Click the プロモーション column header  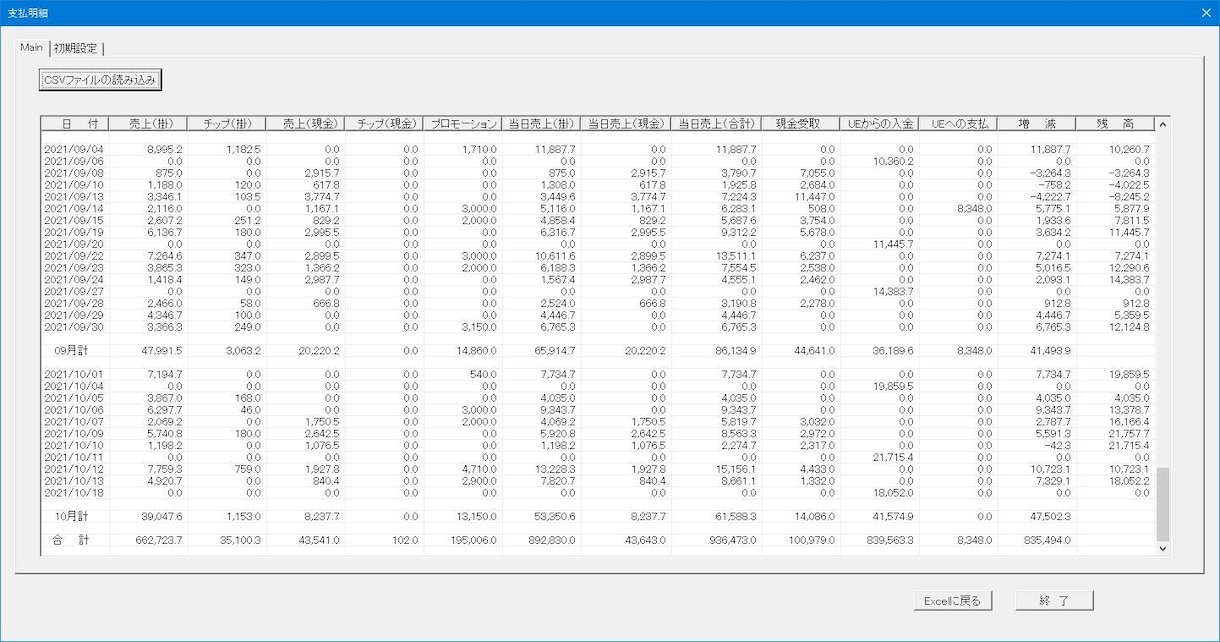tap(462, 124)
